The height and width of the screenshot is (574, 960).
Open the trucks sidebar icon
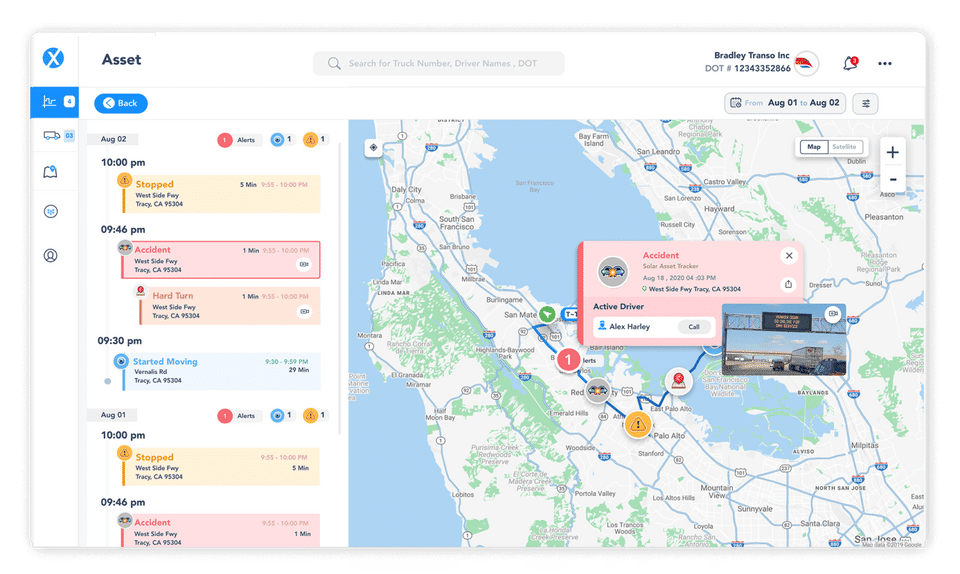click(x=51, y=135)
